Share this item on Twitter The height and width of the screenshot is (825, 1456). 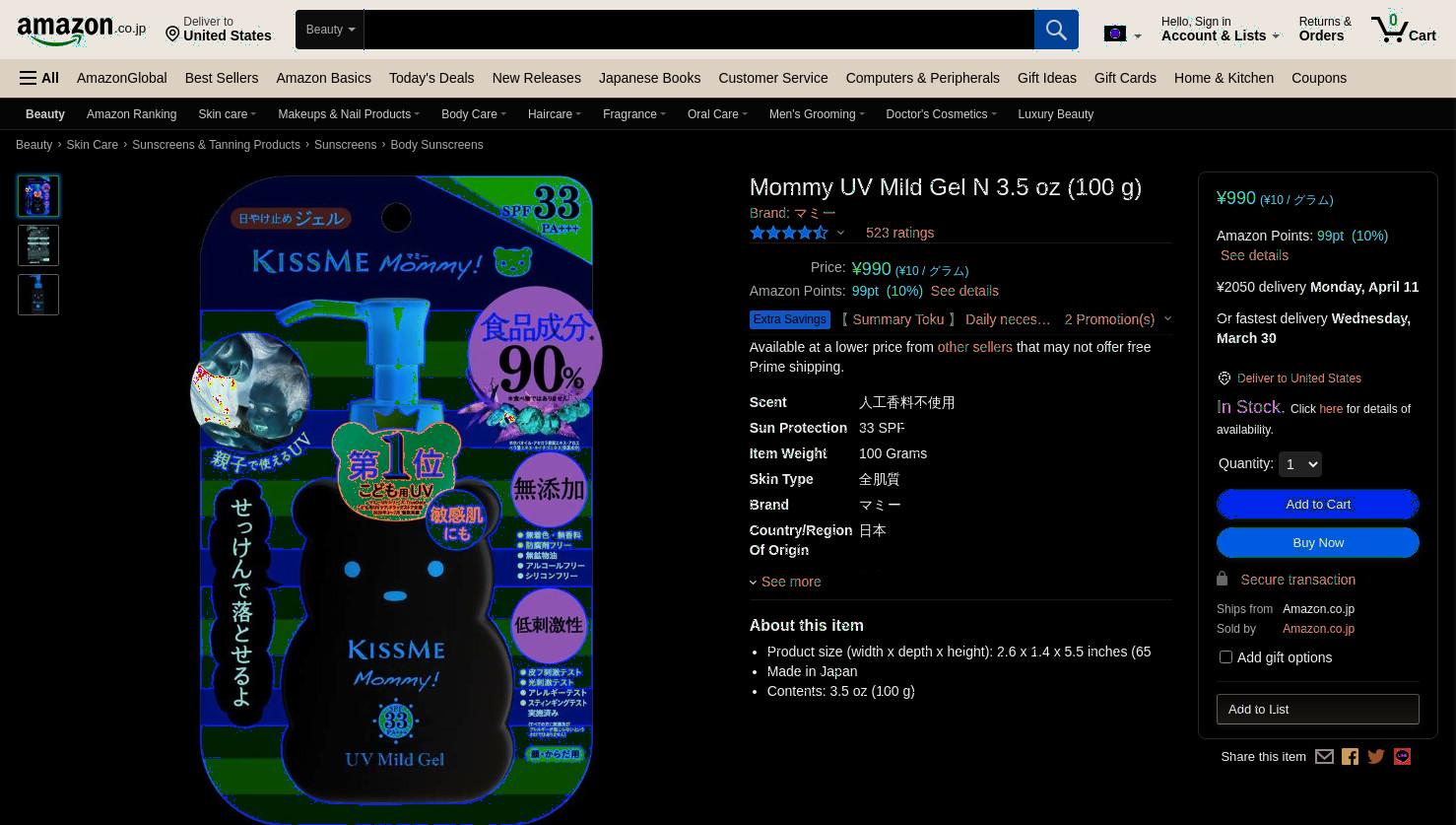point(1376,757)
